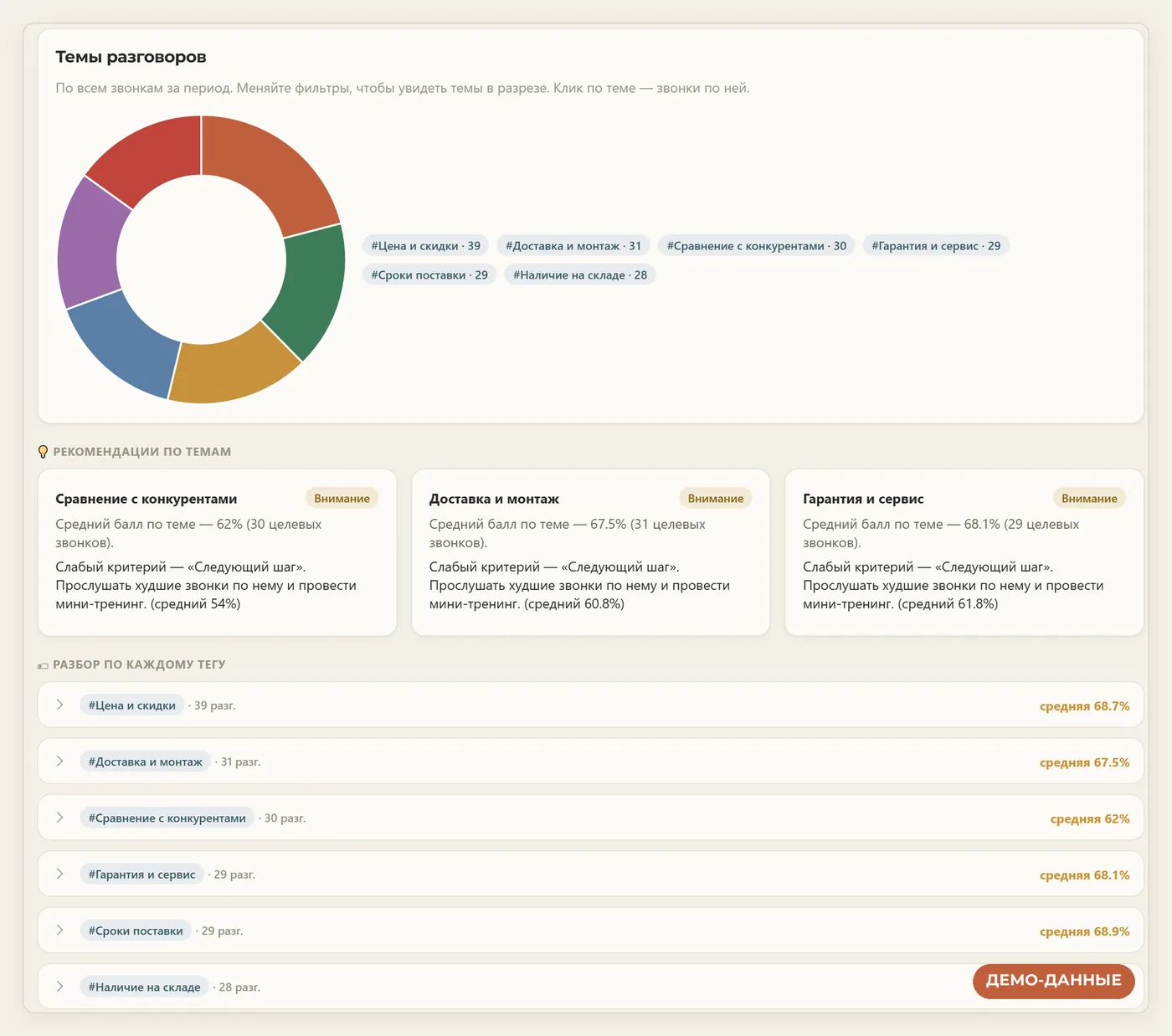Select the purple donut chart segment
The image size is (1172, 1036).
pyautogui.click(x=89, y=243)
